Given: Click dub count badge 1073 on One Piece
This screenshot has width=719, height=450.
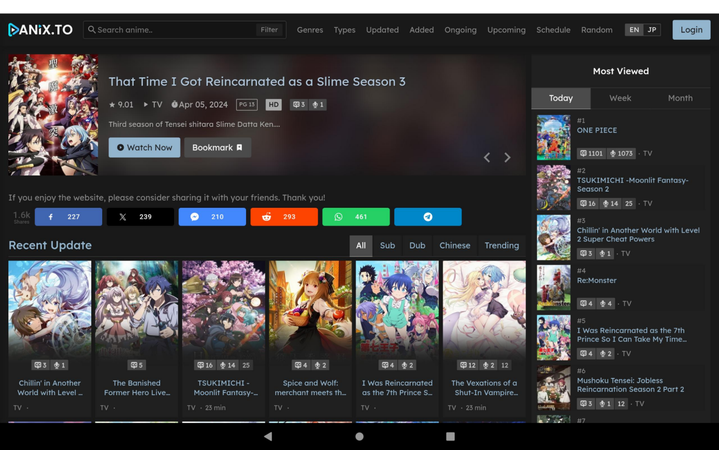Looking at the screenshot, I should (x=620, y=153).
